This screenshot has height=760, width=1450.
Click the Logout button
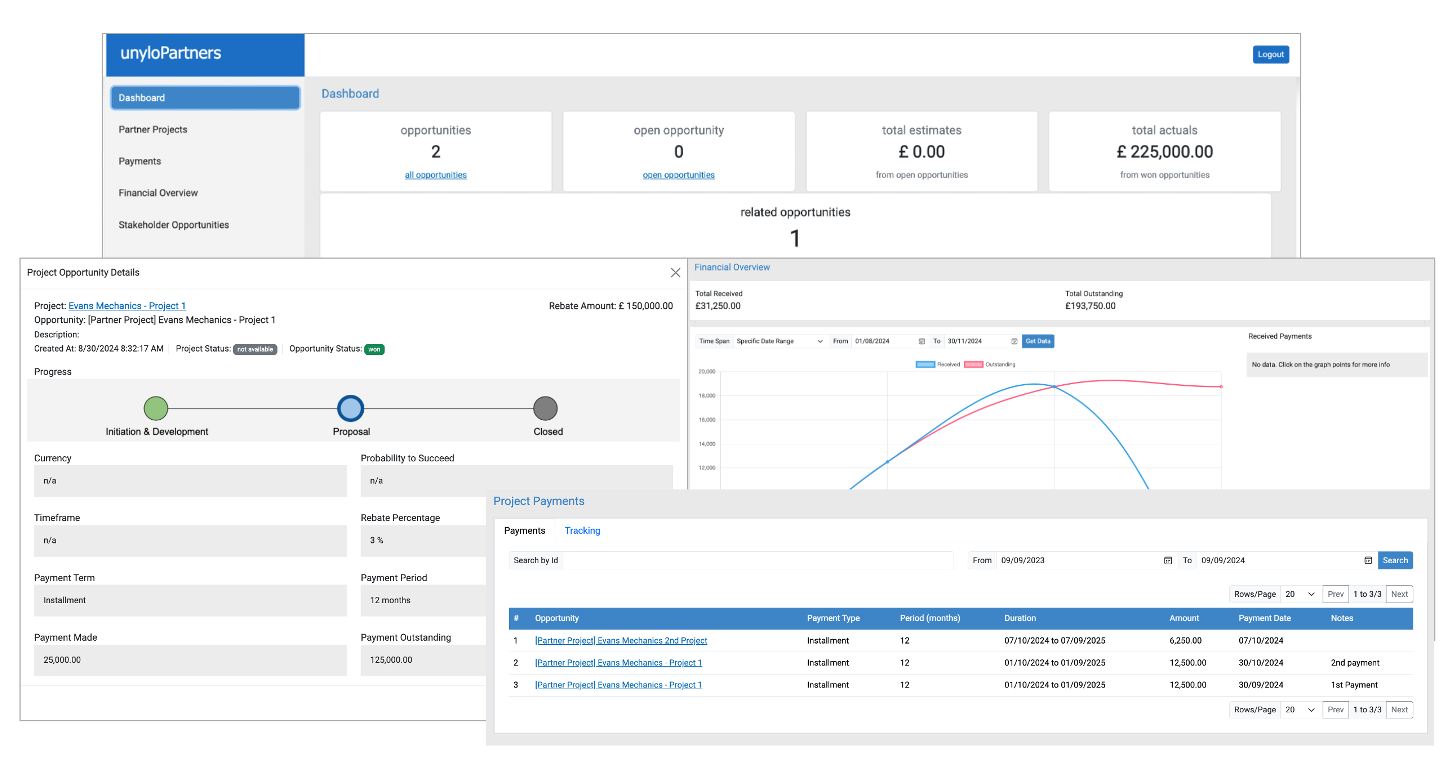1271,54
